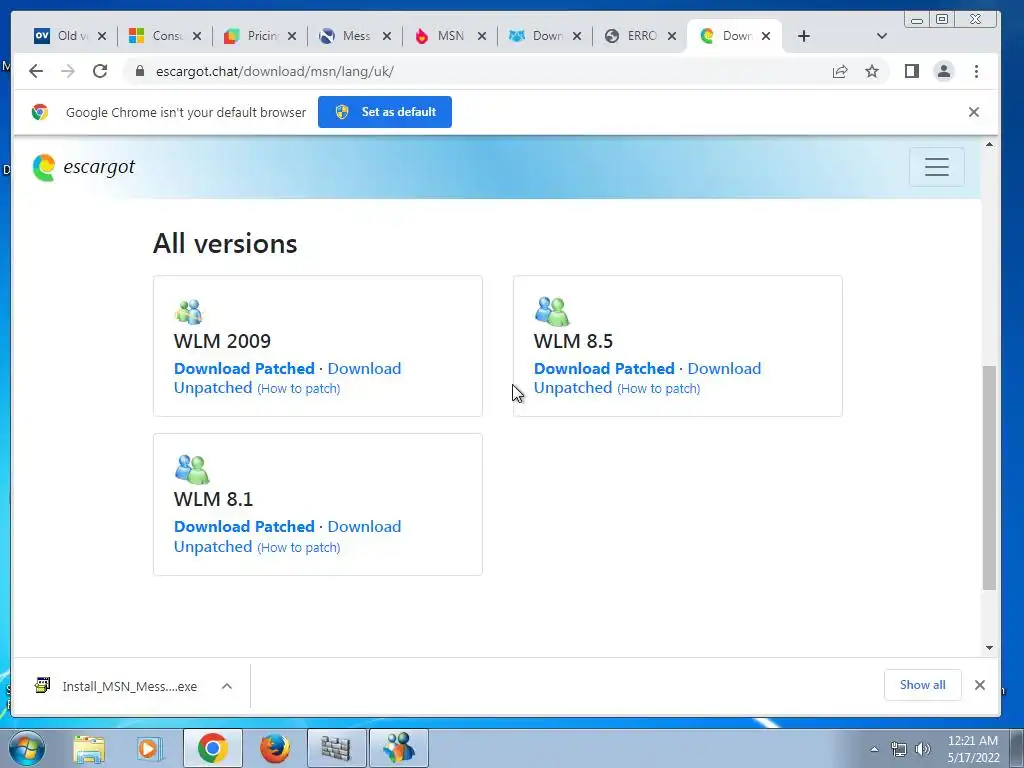1024x768 pixels.
Task: Open a new browser tab
Action: 804,36
